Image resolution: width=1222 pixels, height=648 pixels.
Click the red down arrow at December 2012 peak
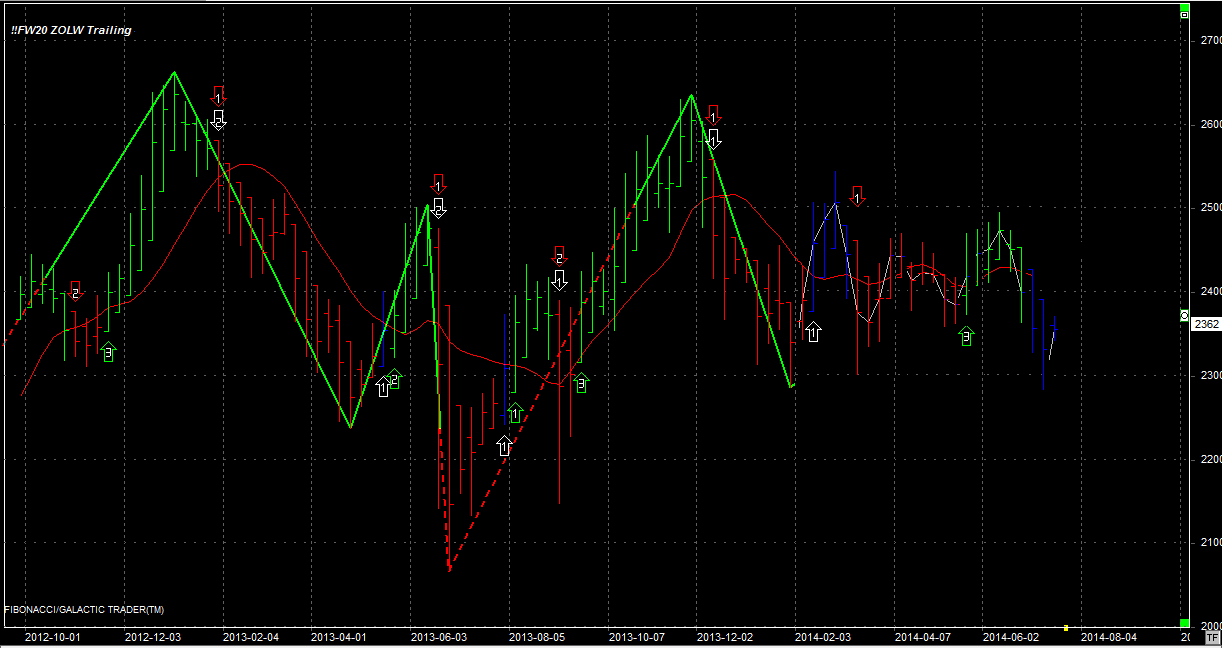coord(219,97)
